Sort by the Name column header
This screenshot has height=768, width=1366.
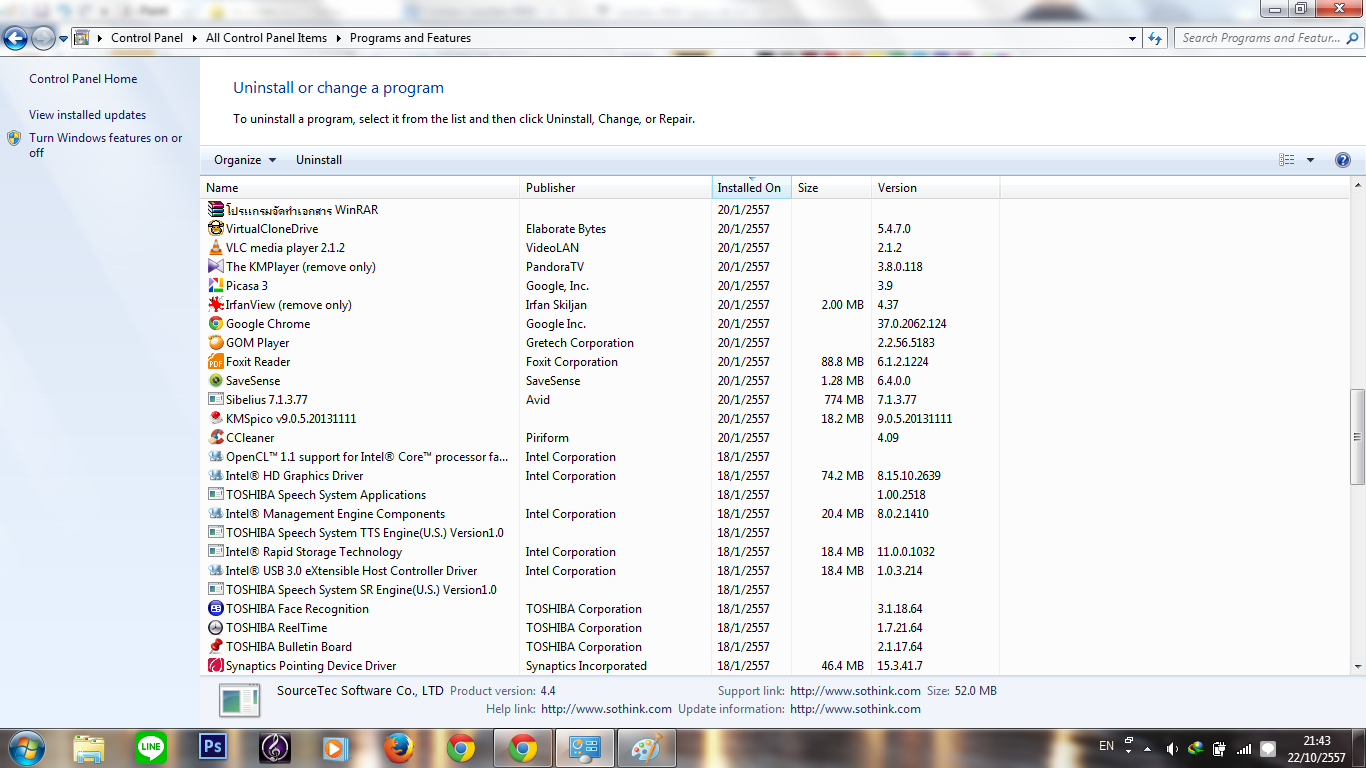tap(360, 188)
